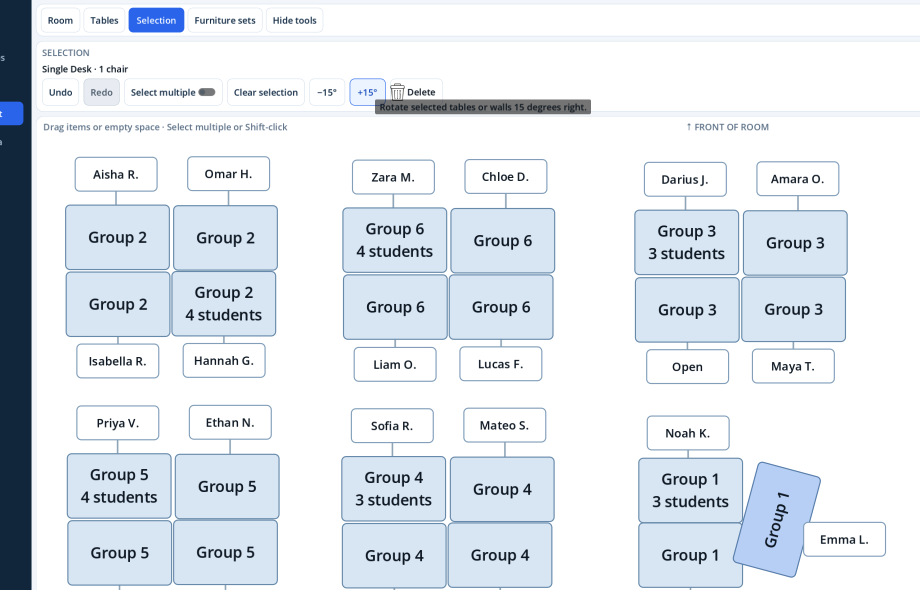
Task: Select Amara O. chair label
Action: 797,179
